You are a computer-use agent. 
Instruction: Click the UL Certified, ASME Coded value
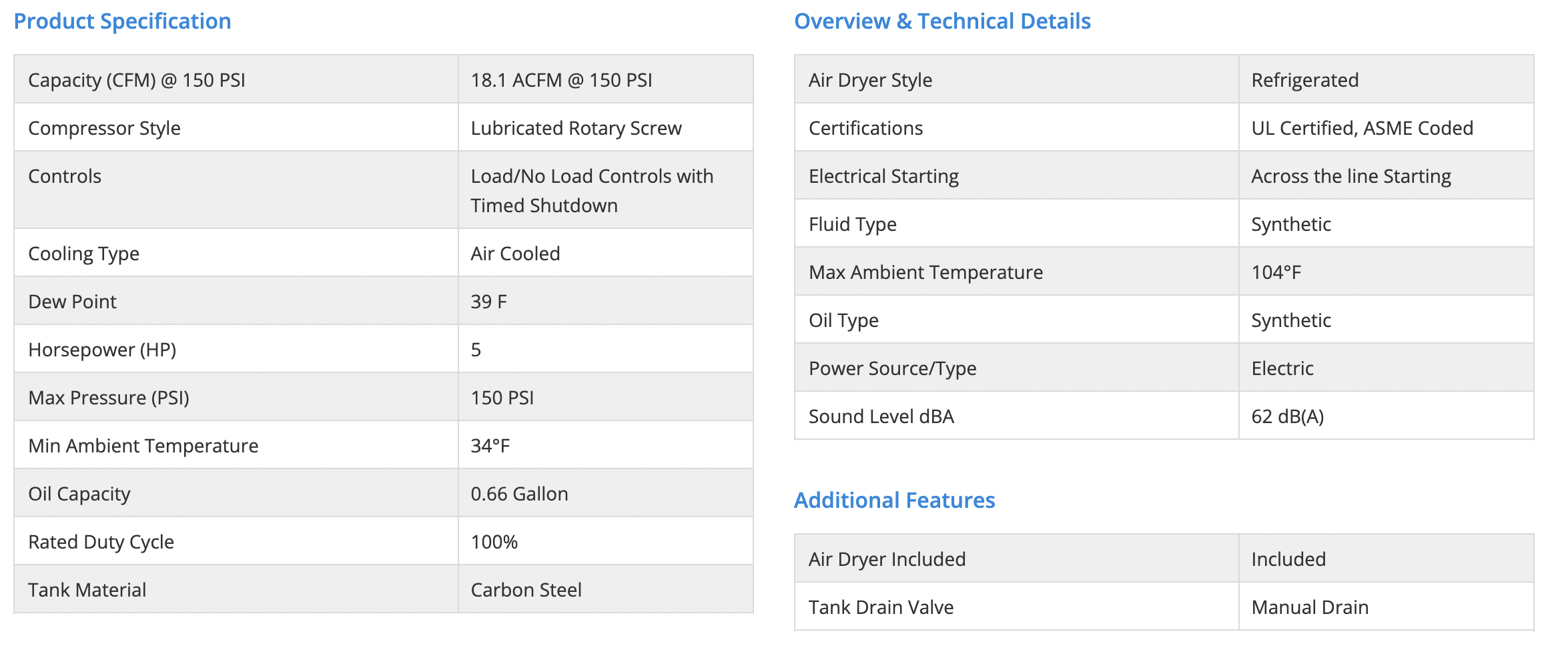(x=1362, y=128)
